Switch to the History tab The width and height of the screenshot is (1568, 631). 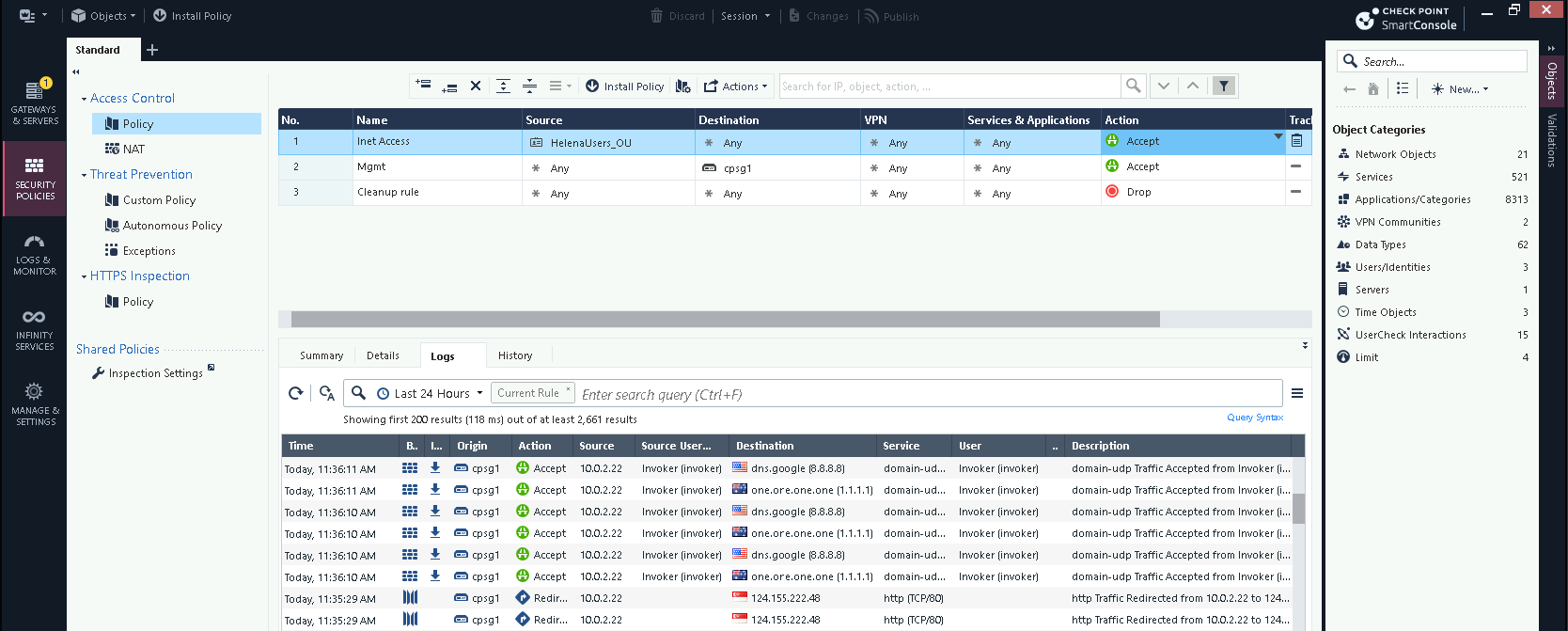(514, 355)
